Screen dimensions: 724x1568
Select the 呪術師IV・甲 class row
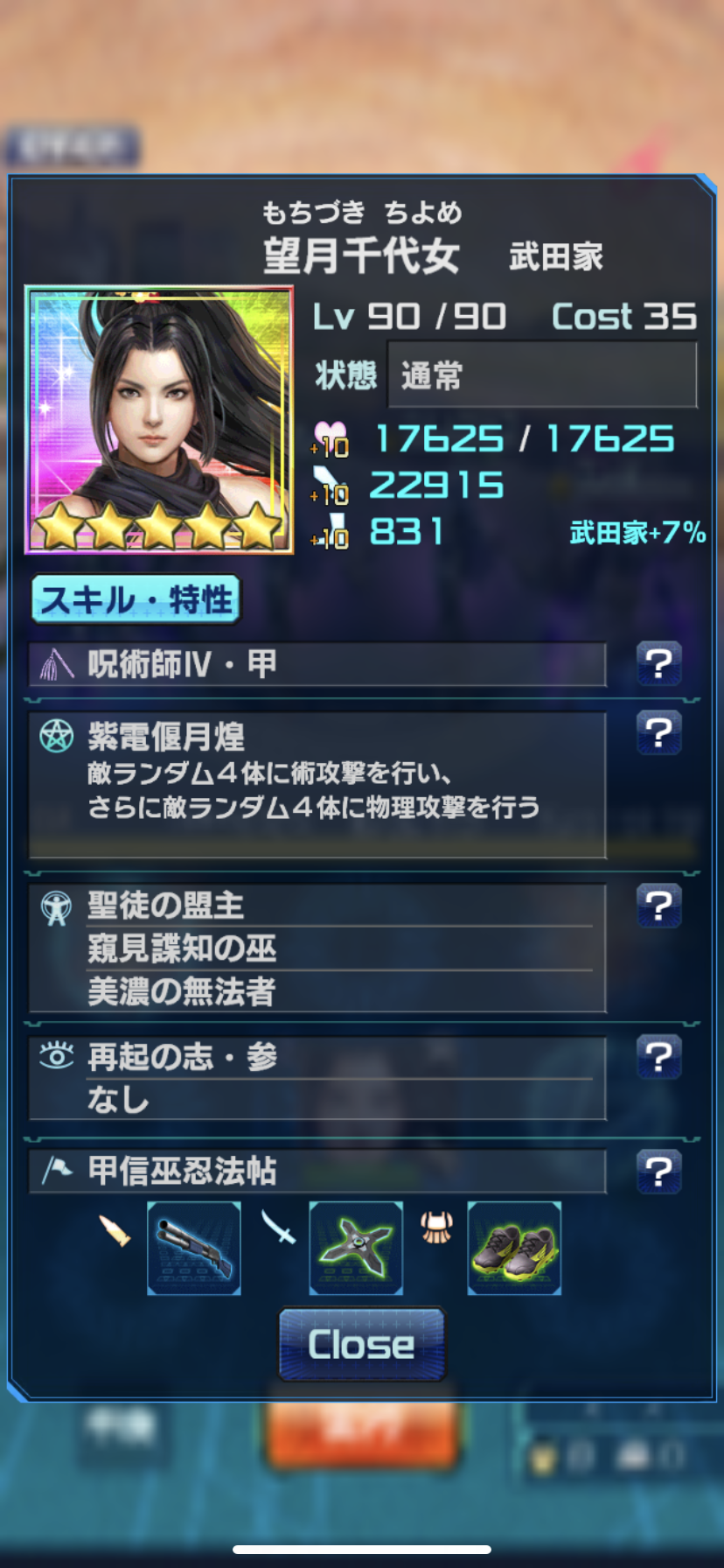317,664
